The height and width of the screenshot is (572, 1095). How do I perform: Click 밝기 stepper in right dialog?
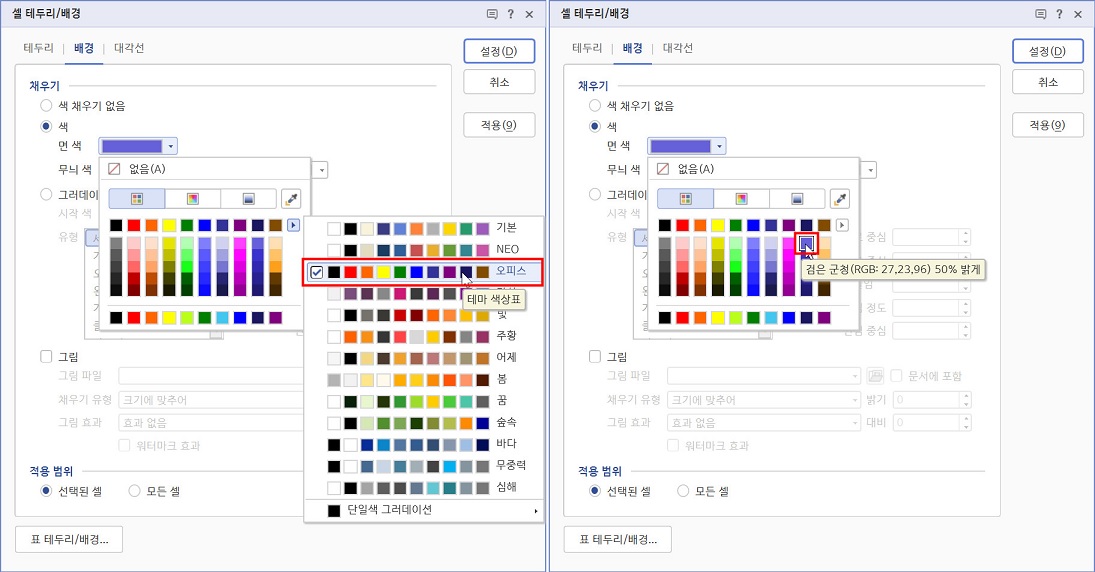[x=967, y=400]
